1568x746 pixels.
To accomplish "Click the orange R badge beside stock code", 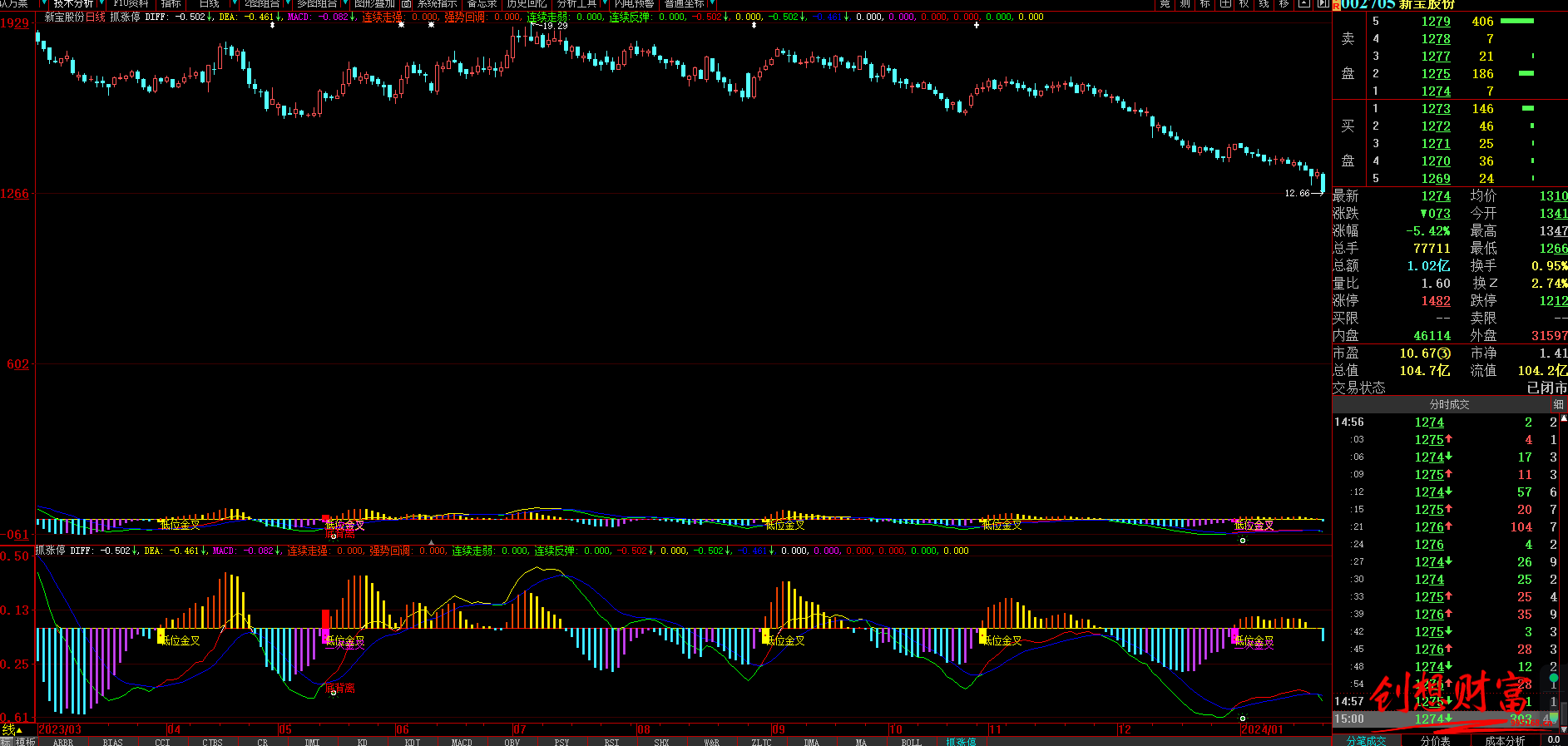I will (1336, 5).
